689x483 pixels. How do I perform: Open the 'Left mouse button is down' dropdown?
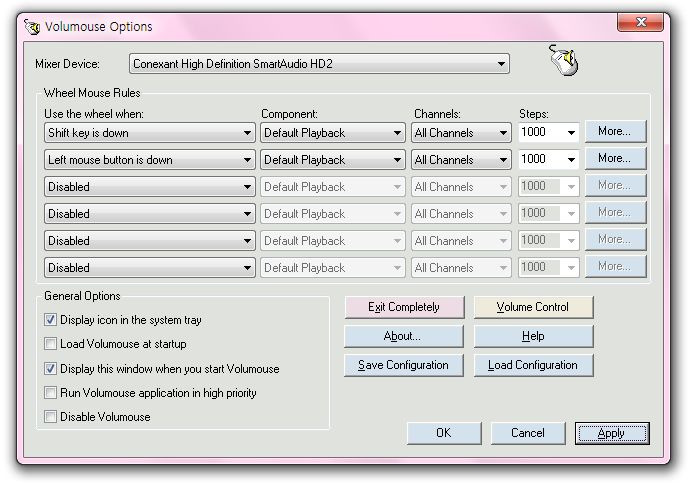pos(150,160)
